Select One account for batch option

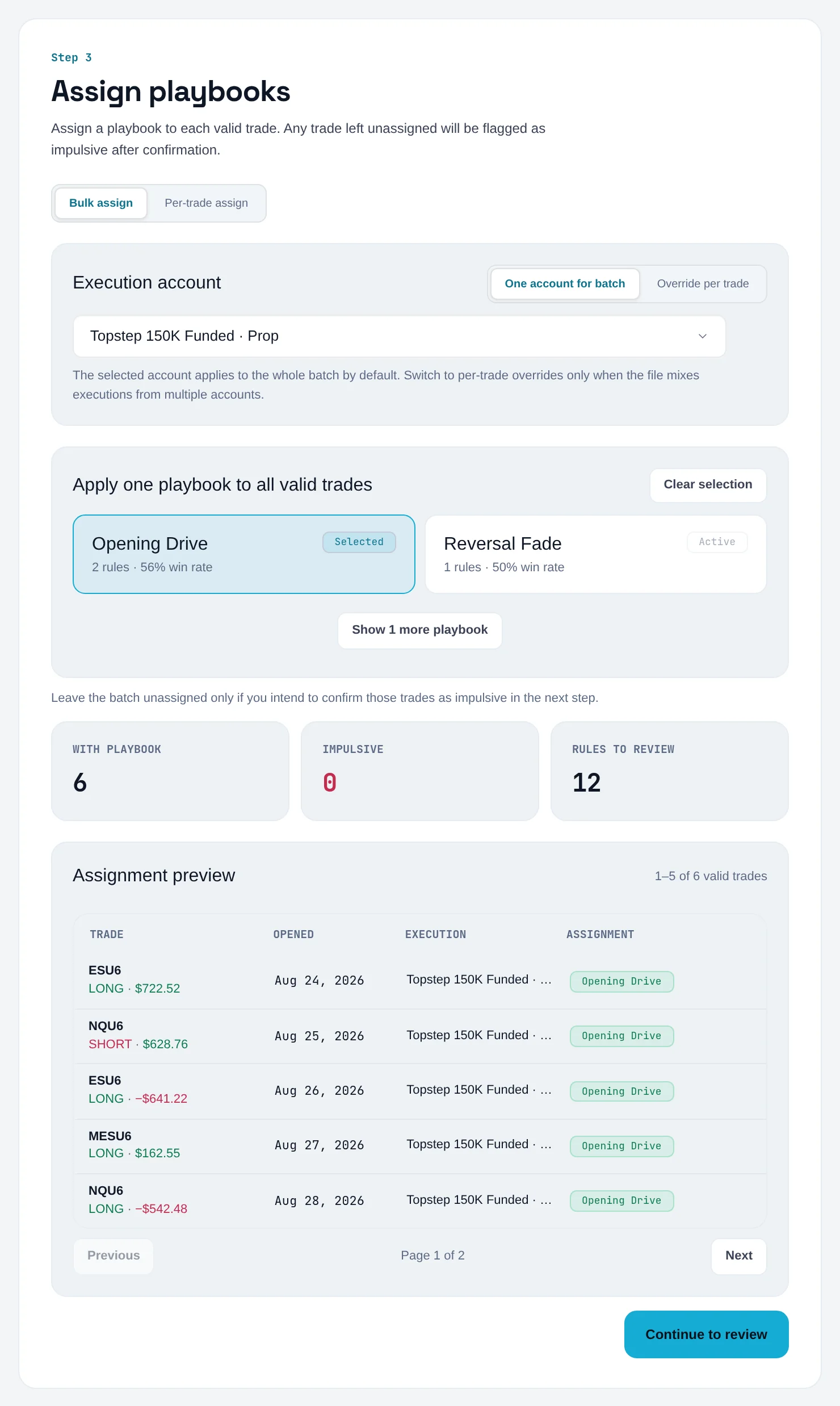pyautogui.click(x=565, y=284)
